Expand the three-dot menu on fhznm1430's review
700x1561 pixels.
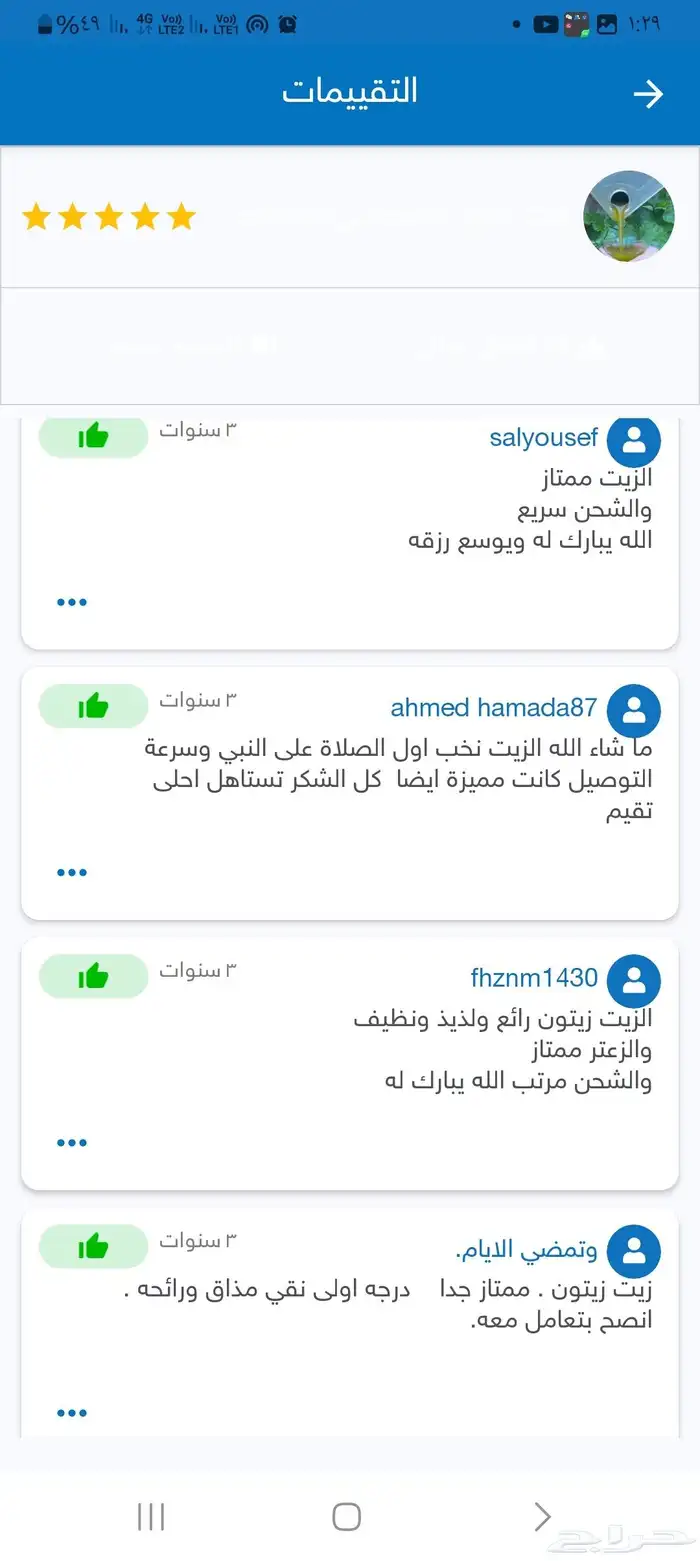click(x=71, y=1142)
